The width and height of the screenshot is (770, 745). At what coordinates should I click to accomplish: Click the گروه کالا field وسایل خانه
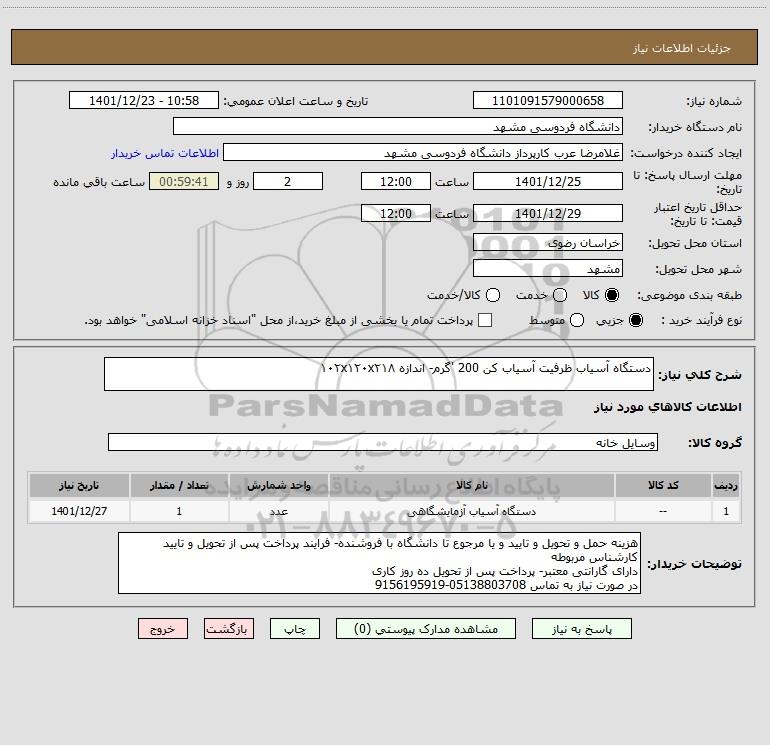383,442
